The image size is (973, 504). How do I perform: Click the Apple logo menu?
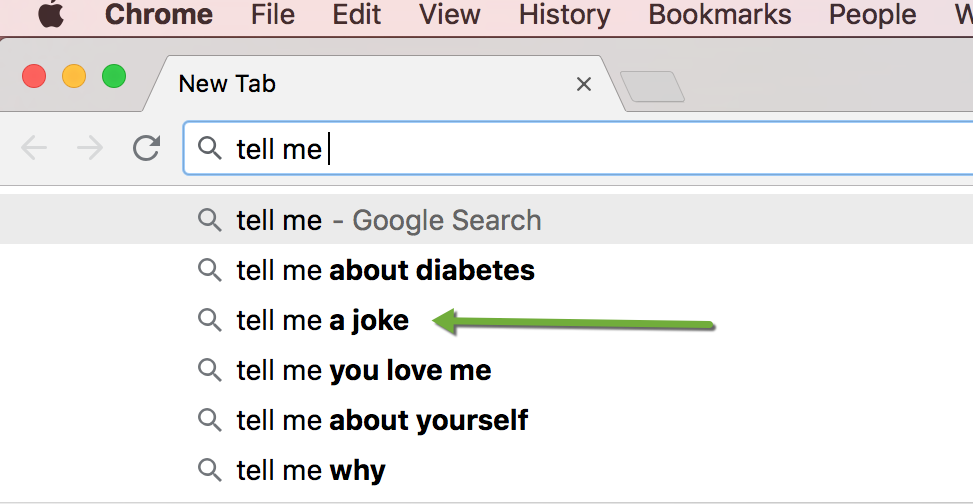click(52, 14)
